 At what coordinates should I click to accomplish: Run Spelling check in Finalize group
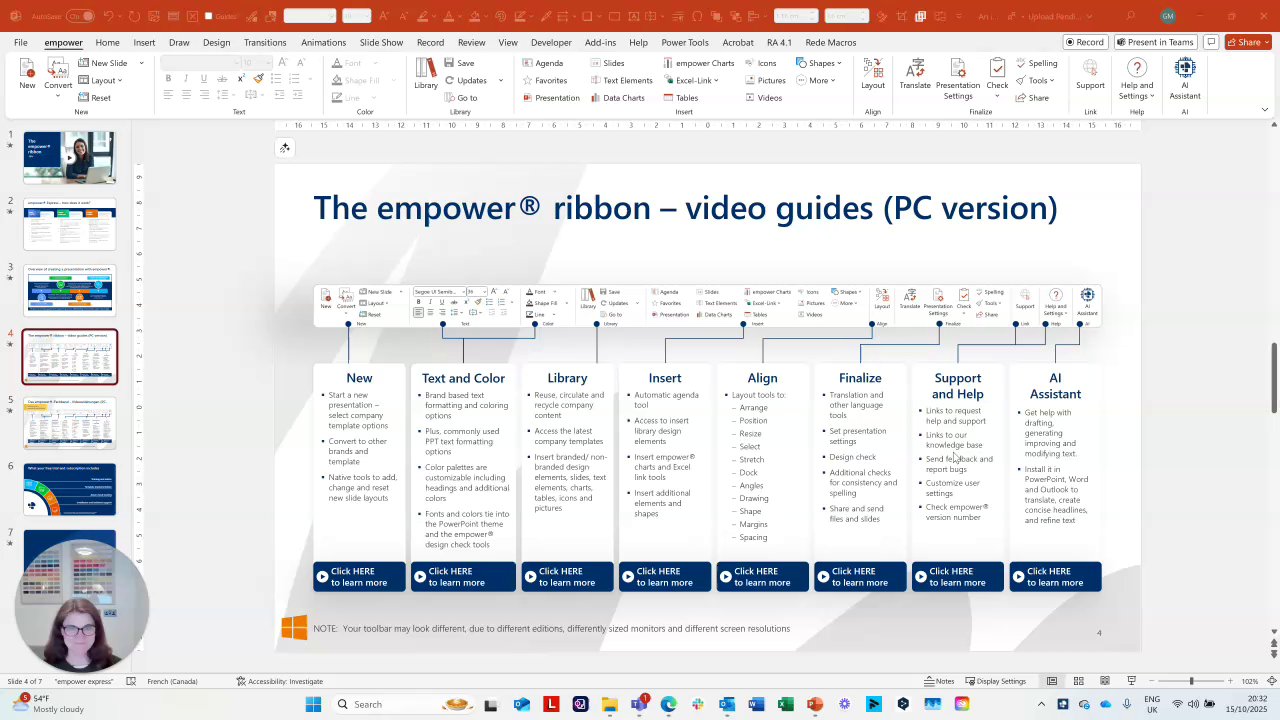point(1036,63)
